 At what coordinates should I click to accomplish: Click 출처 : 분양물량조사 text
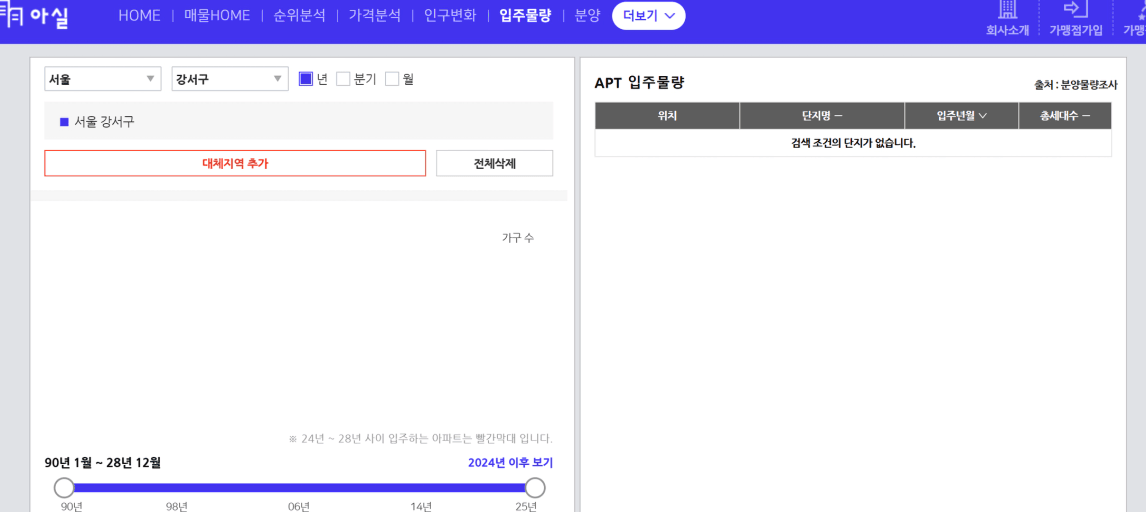(x=1076, y=85)
